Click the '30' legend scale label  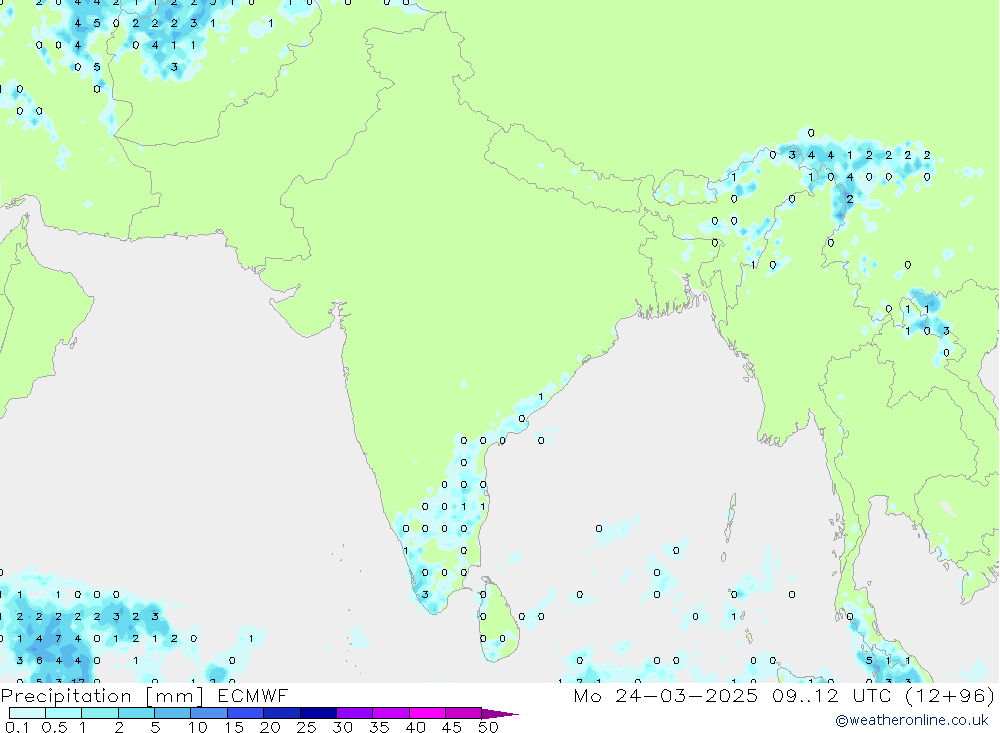tap(342, 727)
